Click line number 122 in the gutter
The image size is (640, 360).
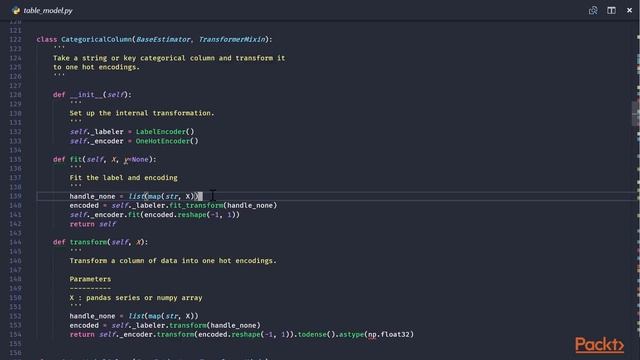15,40
